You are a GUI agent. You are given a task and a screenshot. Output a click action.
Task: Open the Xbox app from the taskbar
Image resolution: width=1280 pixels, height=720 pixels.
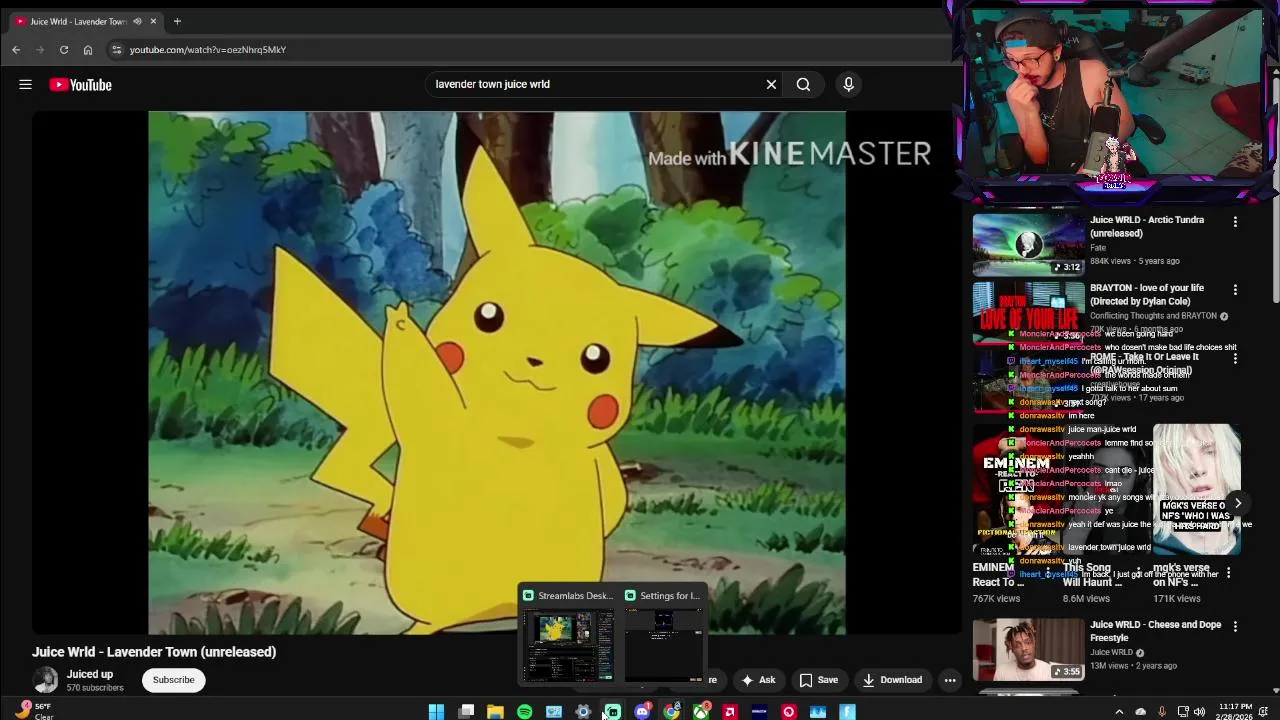tap(701, 712)
